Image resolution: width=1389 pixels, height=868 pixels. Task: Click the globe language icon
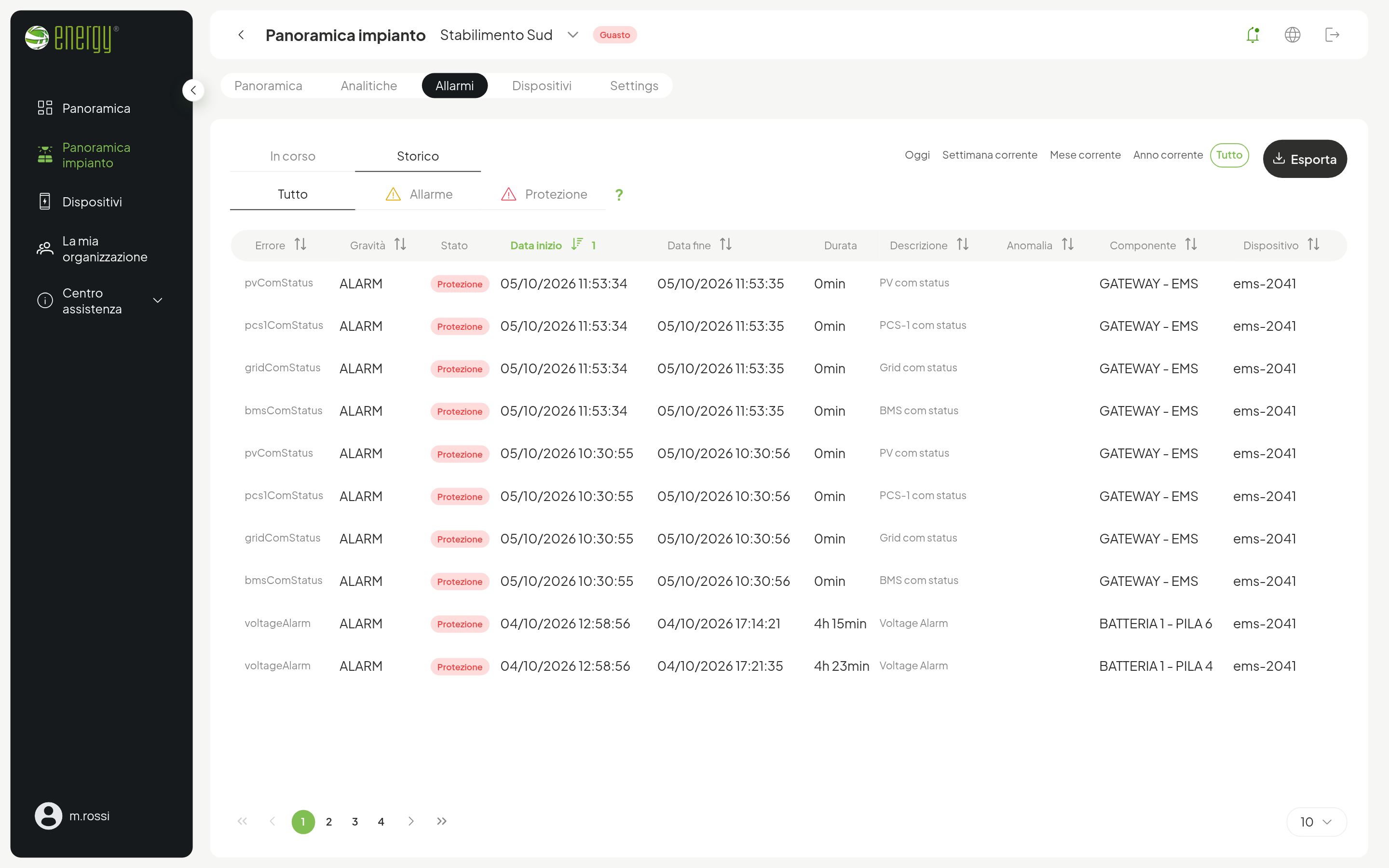(1292, 35)
